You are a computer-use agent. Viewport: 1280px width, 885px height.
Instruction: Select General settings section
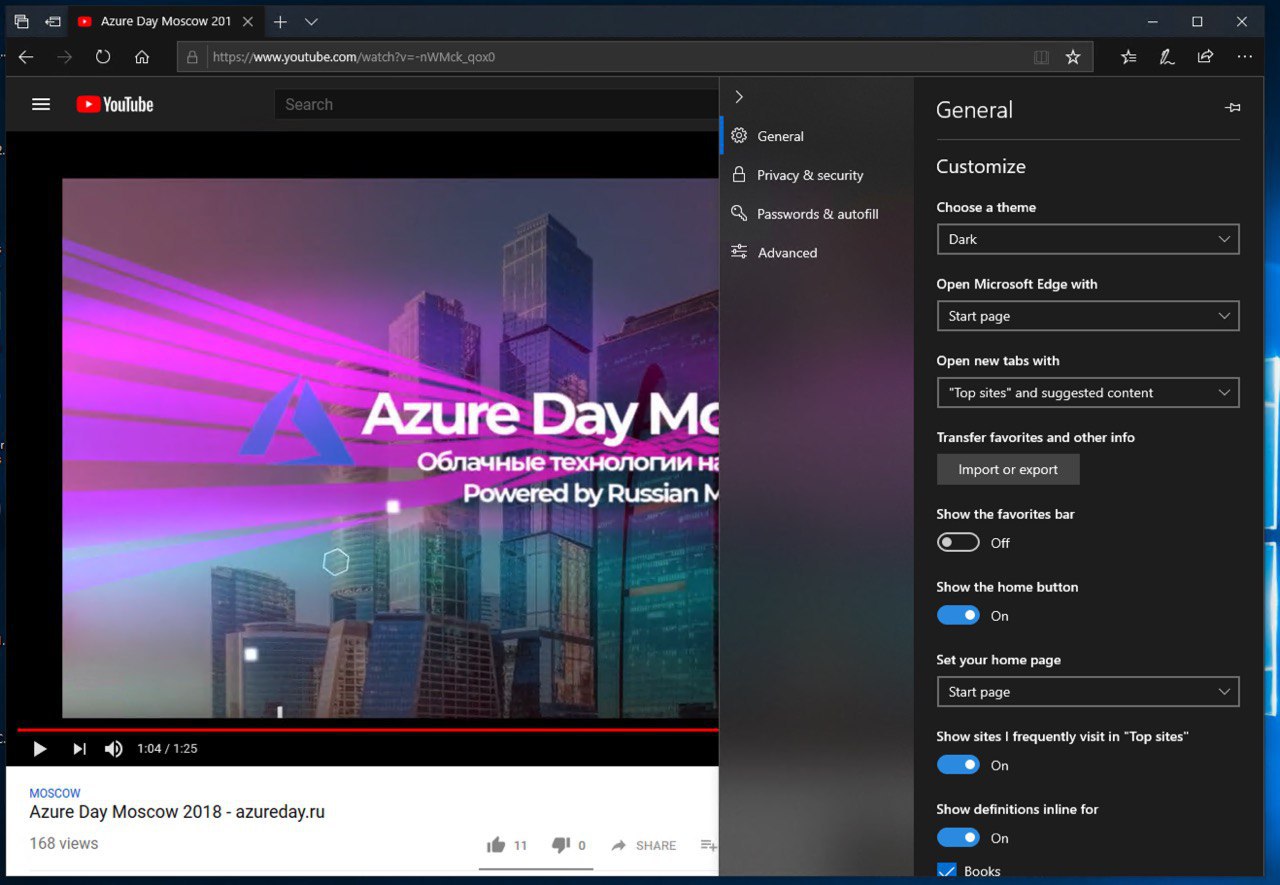(x=816, y=136)
